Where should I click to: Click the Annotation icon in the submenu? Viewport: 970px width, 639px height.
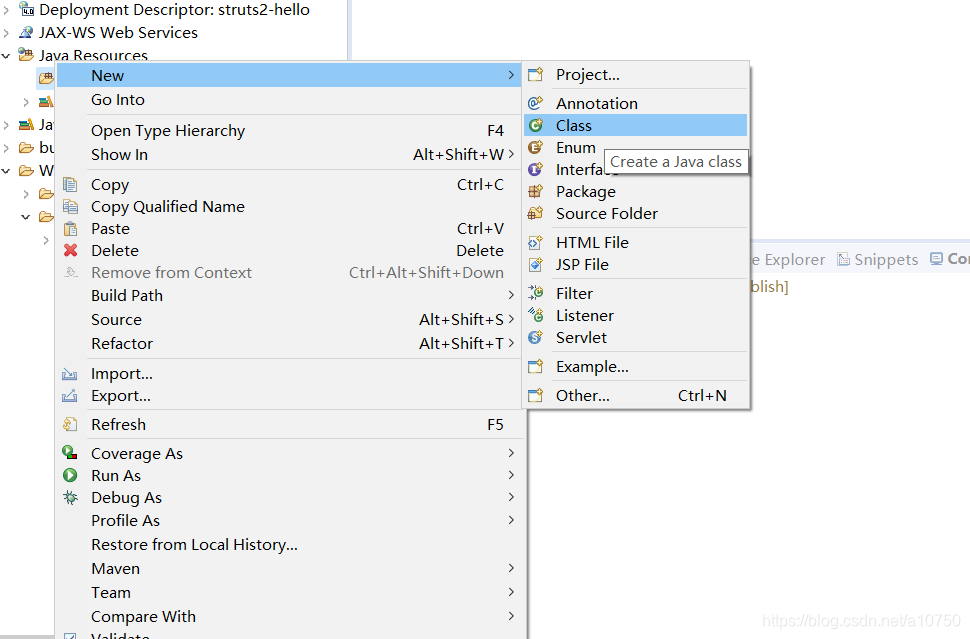535,103
